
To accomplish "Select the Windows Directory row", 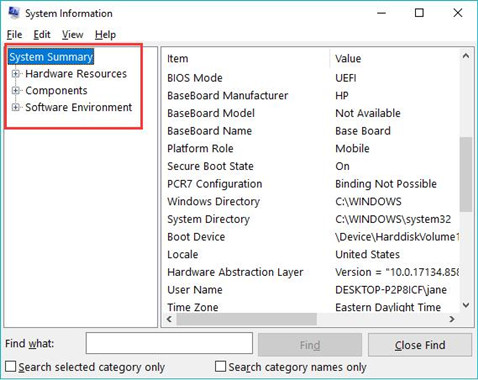I will [311, 202].
